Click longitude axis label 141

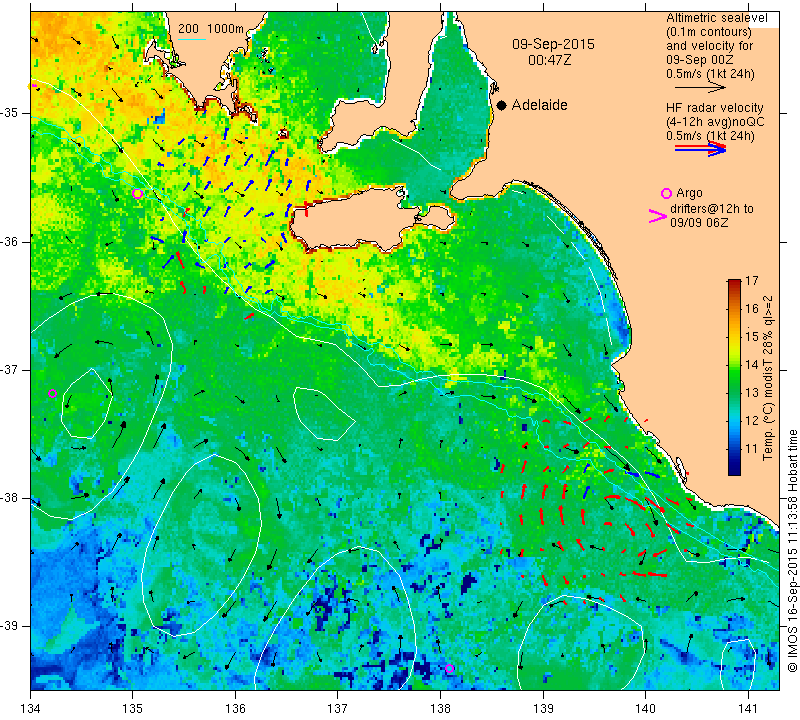pyautogui.click(x=748, y=708)
